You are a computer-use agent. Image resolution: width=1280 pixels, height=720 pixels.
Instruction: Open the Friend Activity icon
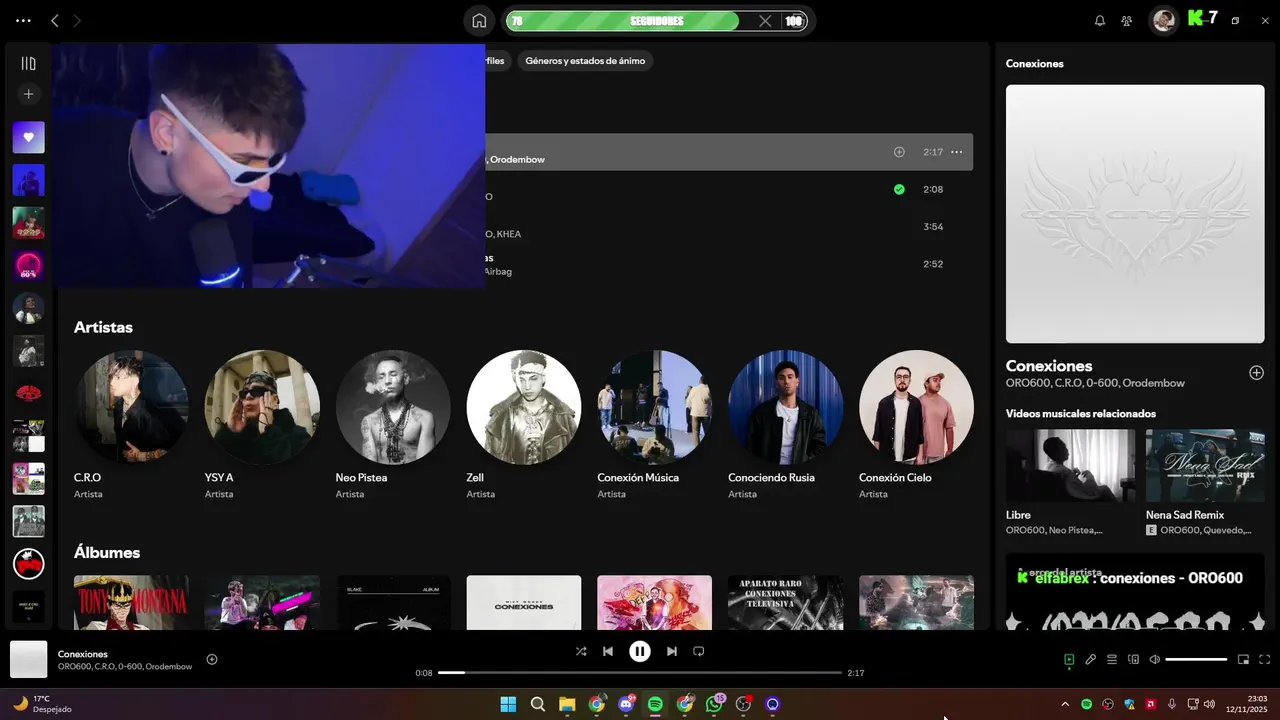pyautogui.click(x=1127, y=20)
